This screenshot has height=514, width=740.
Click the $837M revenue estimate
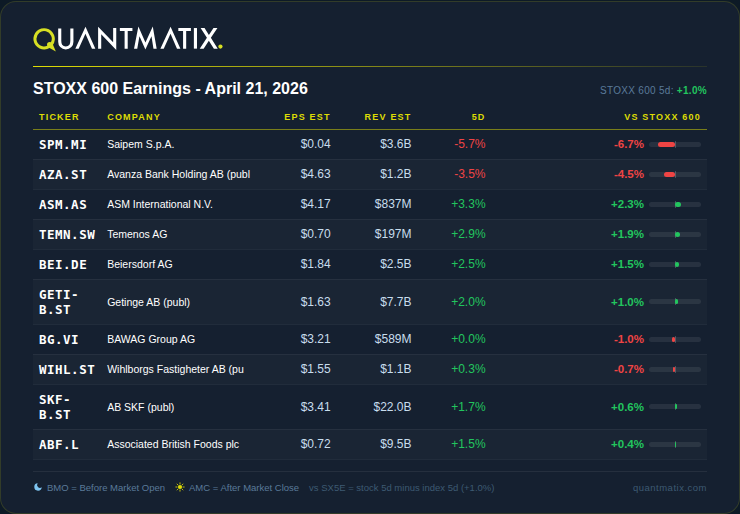click(x=393, y=204)
